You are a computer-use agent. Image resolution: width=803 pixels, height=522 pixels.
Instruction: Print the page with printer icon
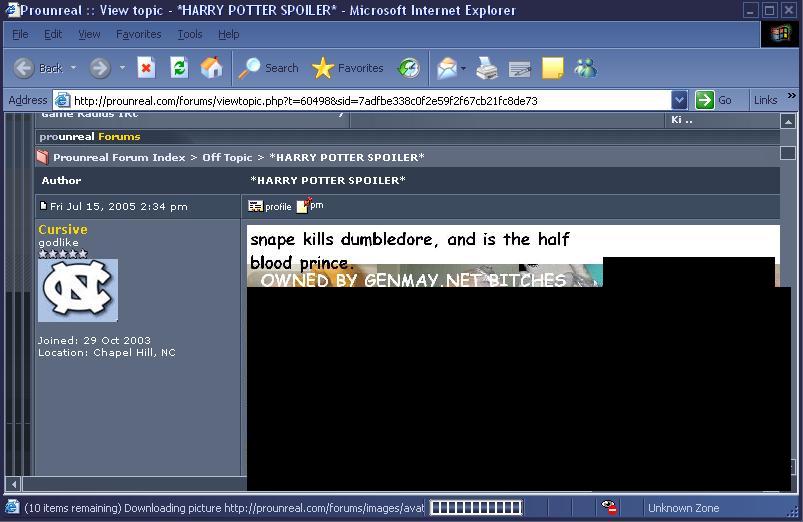[x=487, y=68]
